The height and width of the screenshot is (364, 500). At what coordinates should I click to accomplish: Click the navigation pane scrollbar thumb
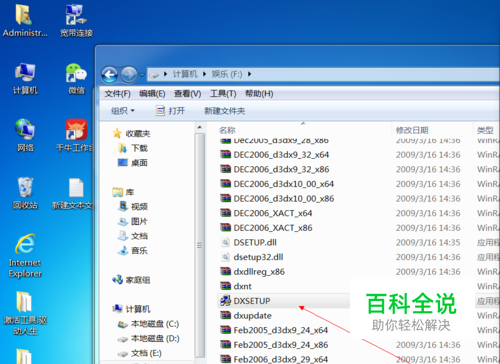point(199,245)
